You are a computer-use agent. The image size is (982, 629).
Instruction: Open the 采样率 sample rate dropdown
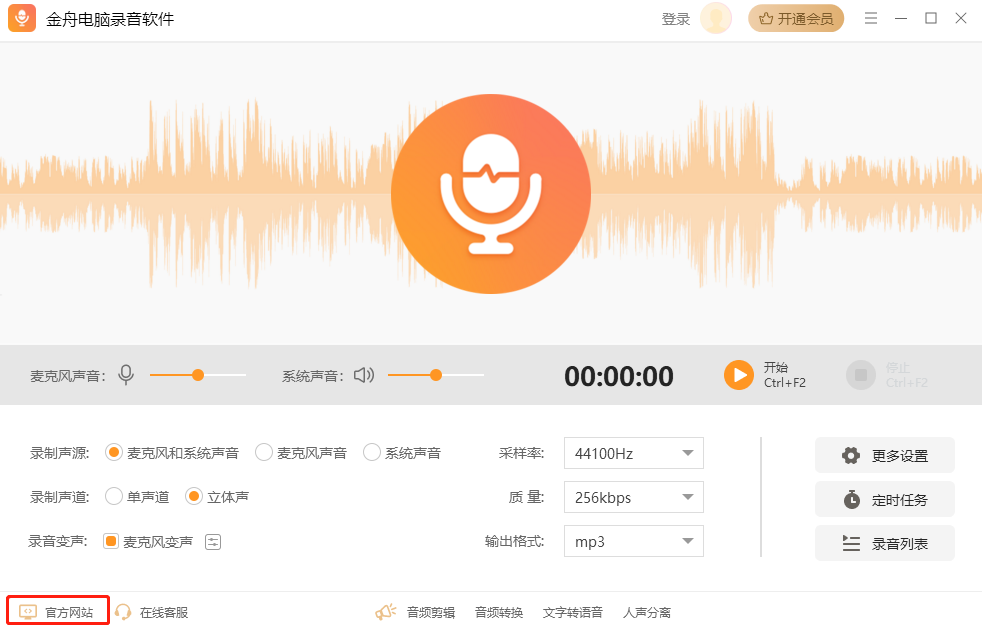(x=633, y=452)
